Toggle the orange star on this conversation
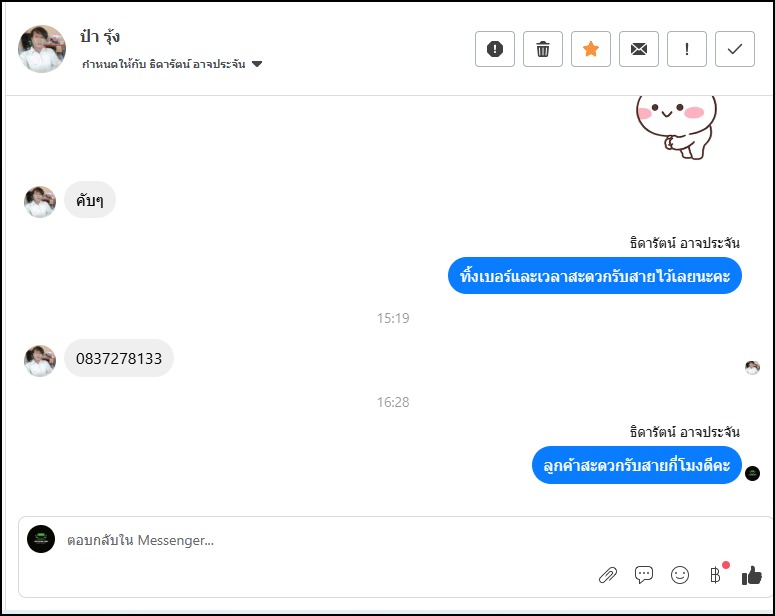 [591, 49]
